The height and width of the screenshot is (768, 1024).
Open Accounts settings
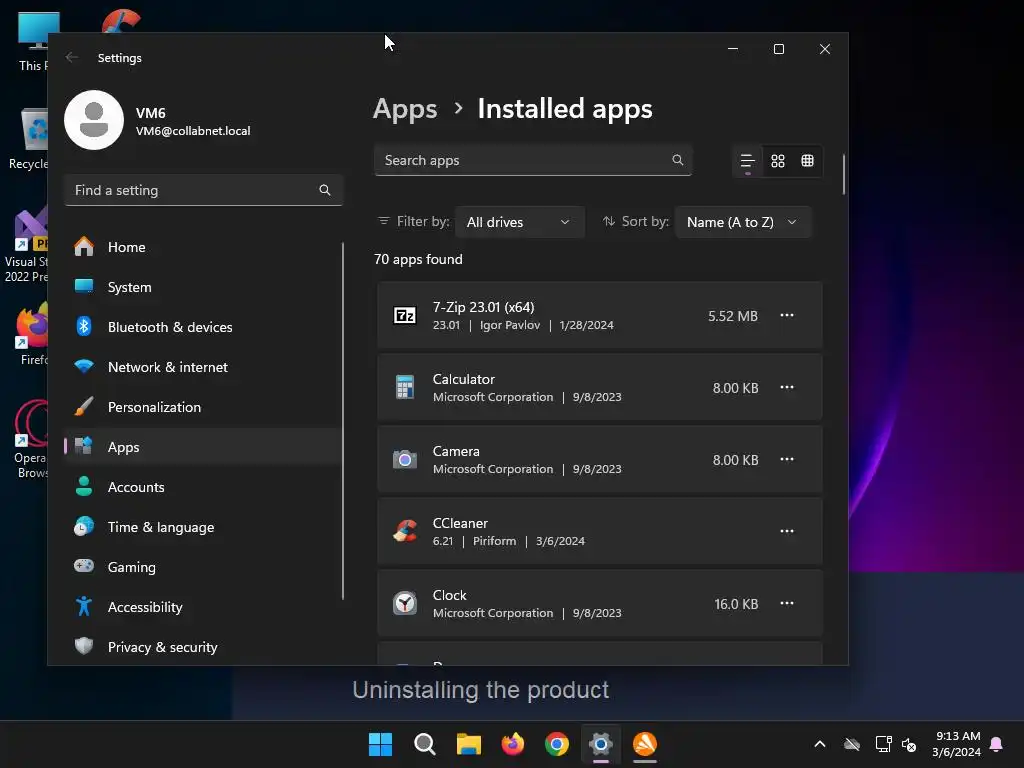pos(202,487)
